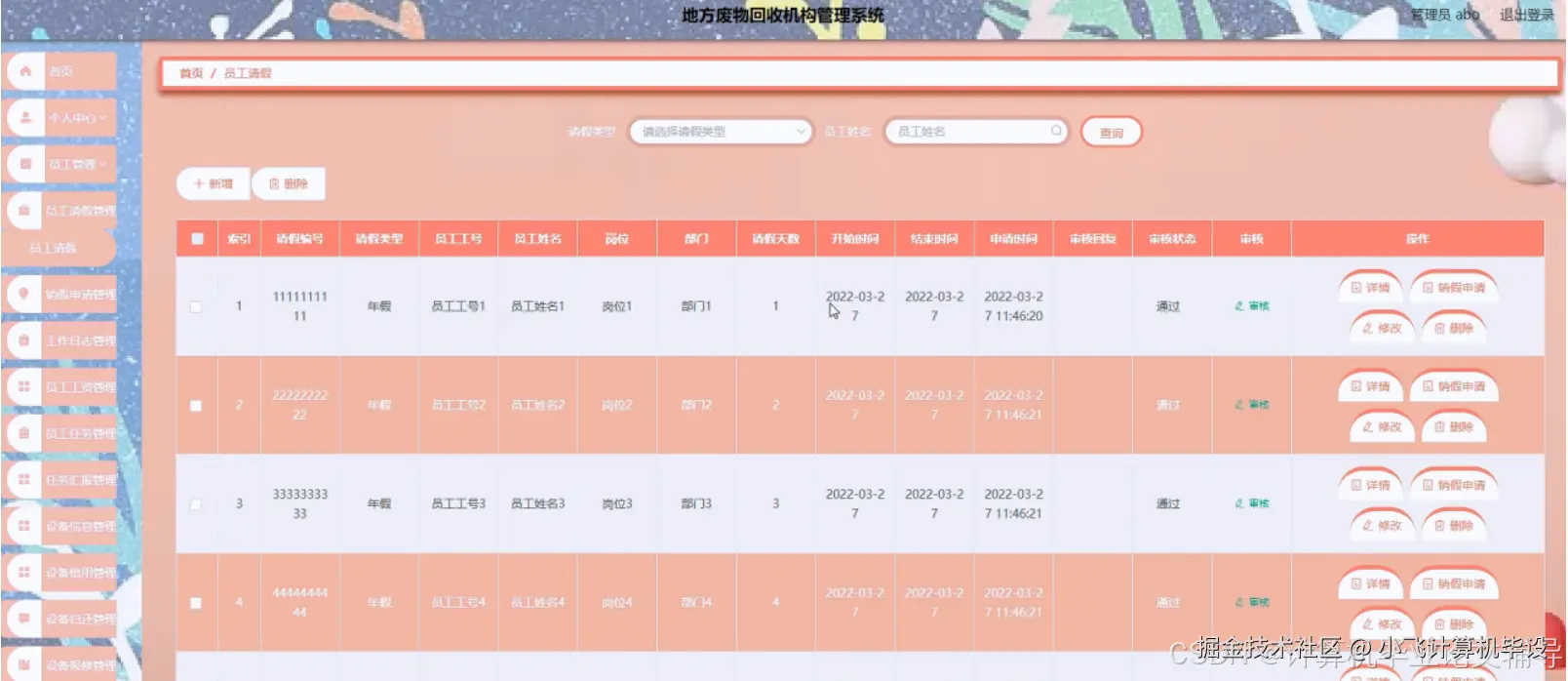This screenshot has height=681, width=1568.
Task: Open 详情 for row 4
Action: point(1370,583)
